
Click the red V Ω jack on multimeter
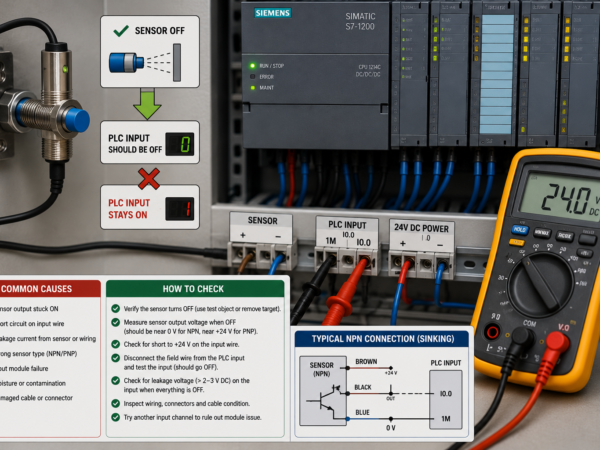click(557, 341)
